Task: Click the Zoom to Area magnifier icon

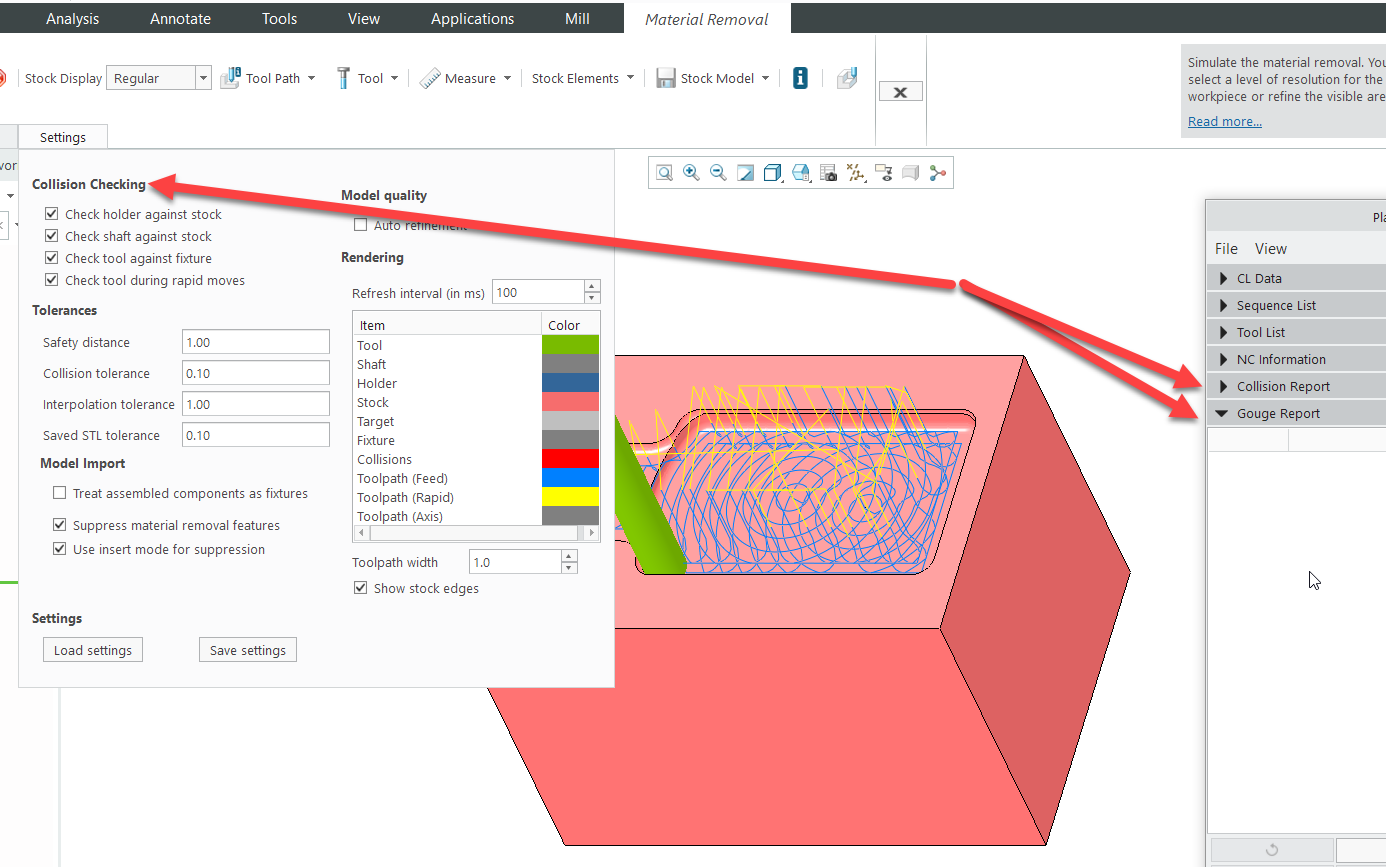Action: (x=664, y=172)
